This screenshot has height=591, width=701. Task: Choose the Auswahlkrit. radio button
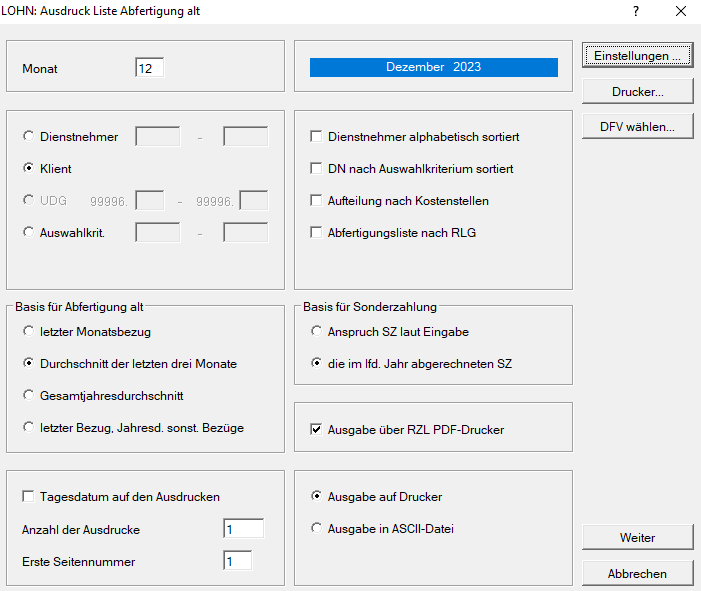28,232
